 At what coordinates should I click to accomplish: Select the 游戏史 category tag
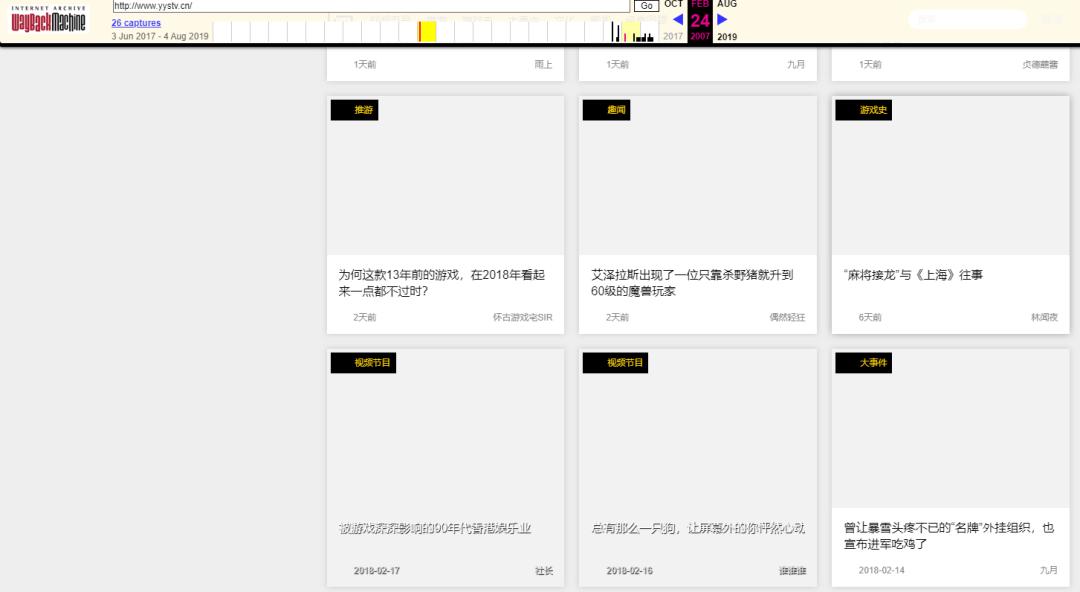point(864,110)
